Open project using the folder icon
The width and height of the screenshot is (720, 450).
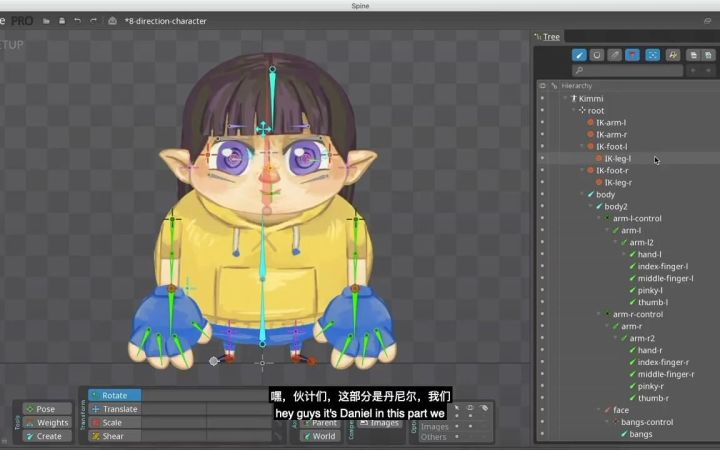pyautogui.click(x=46, y=21)
